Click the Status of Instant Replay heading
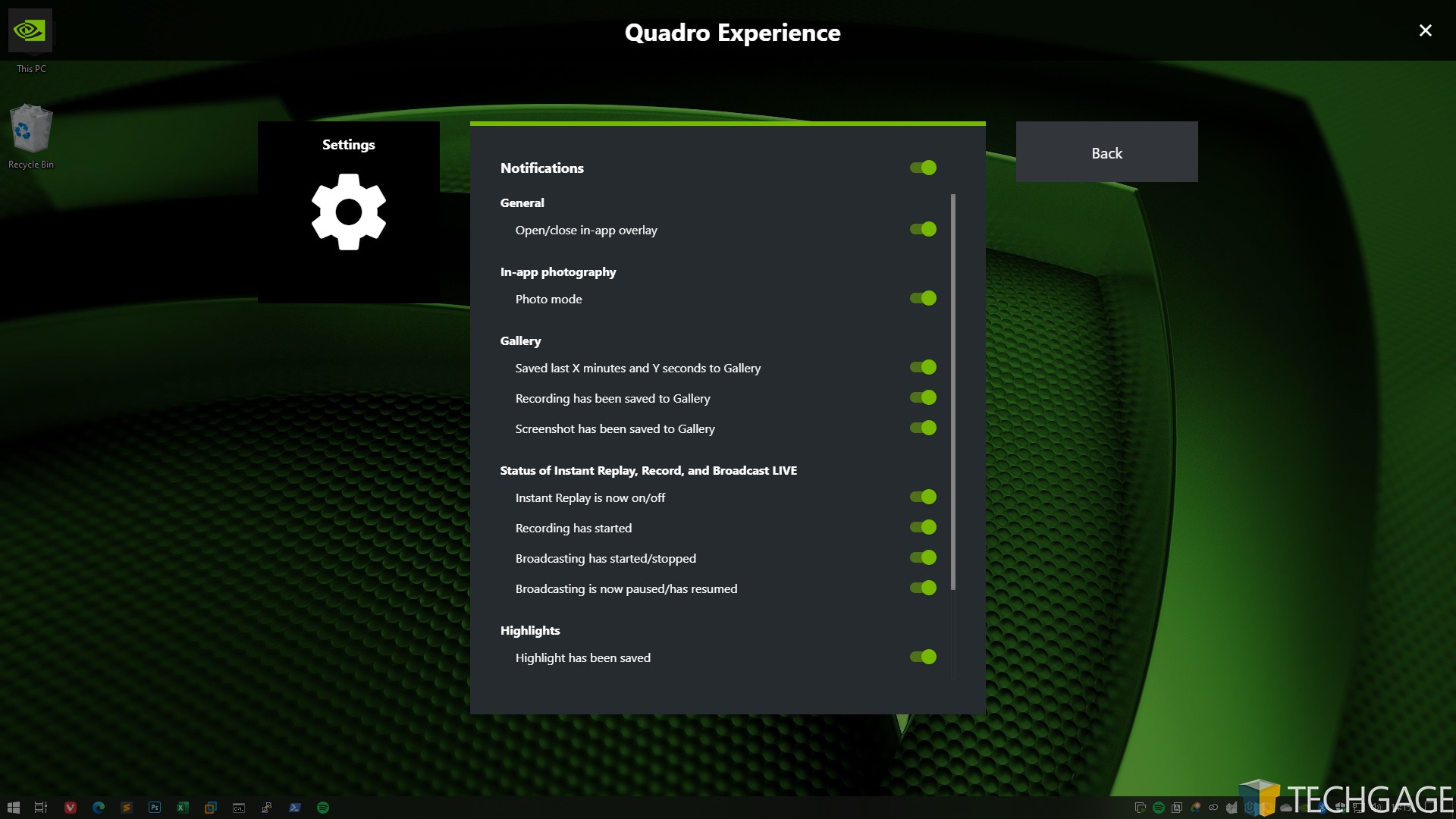 pos(648,470)
